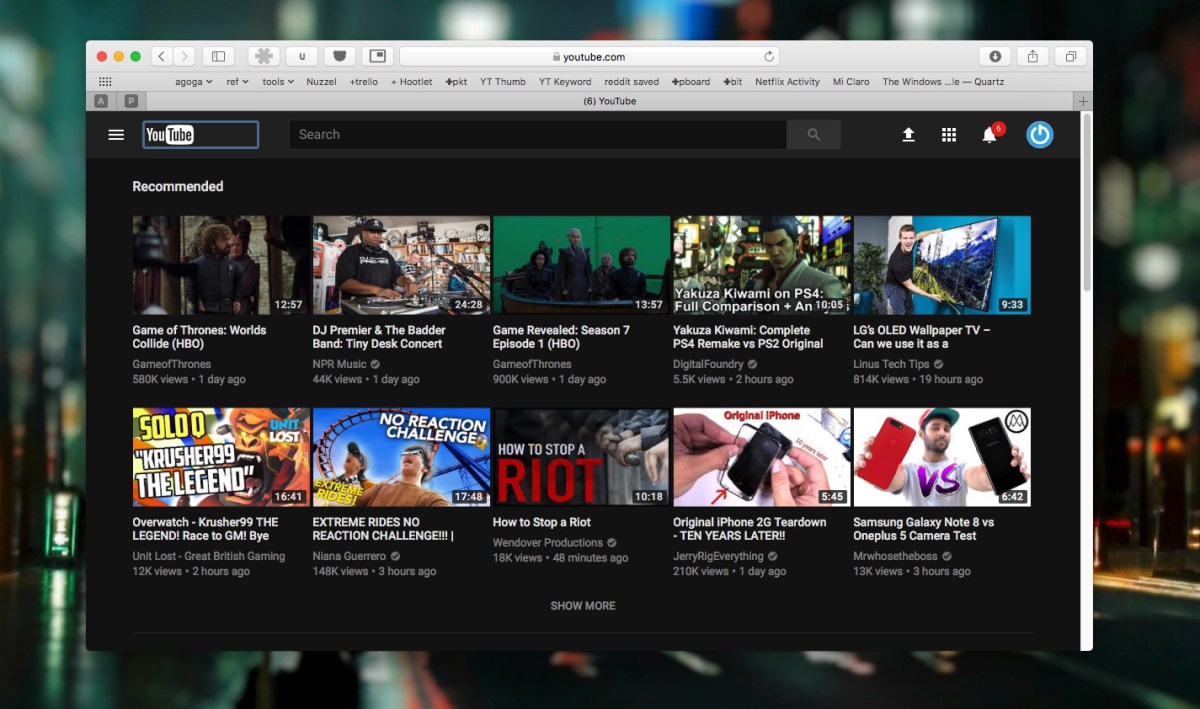Viewport: 1200px width, 709px height.
Task: Click the SHOW MORE button
Action: click(583, 606)
